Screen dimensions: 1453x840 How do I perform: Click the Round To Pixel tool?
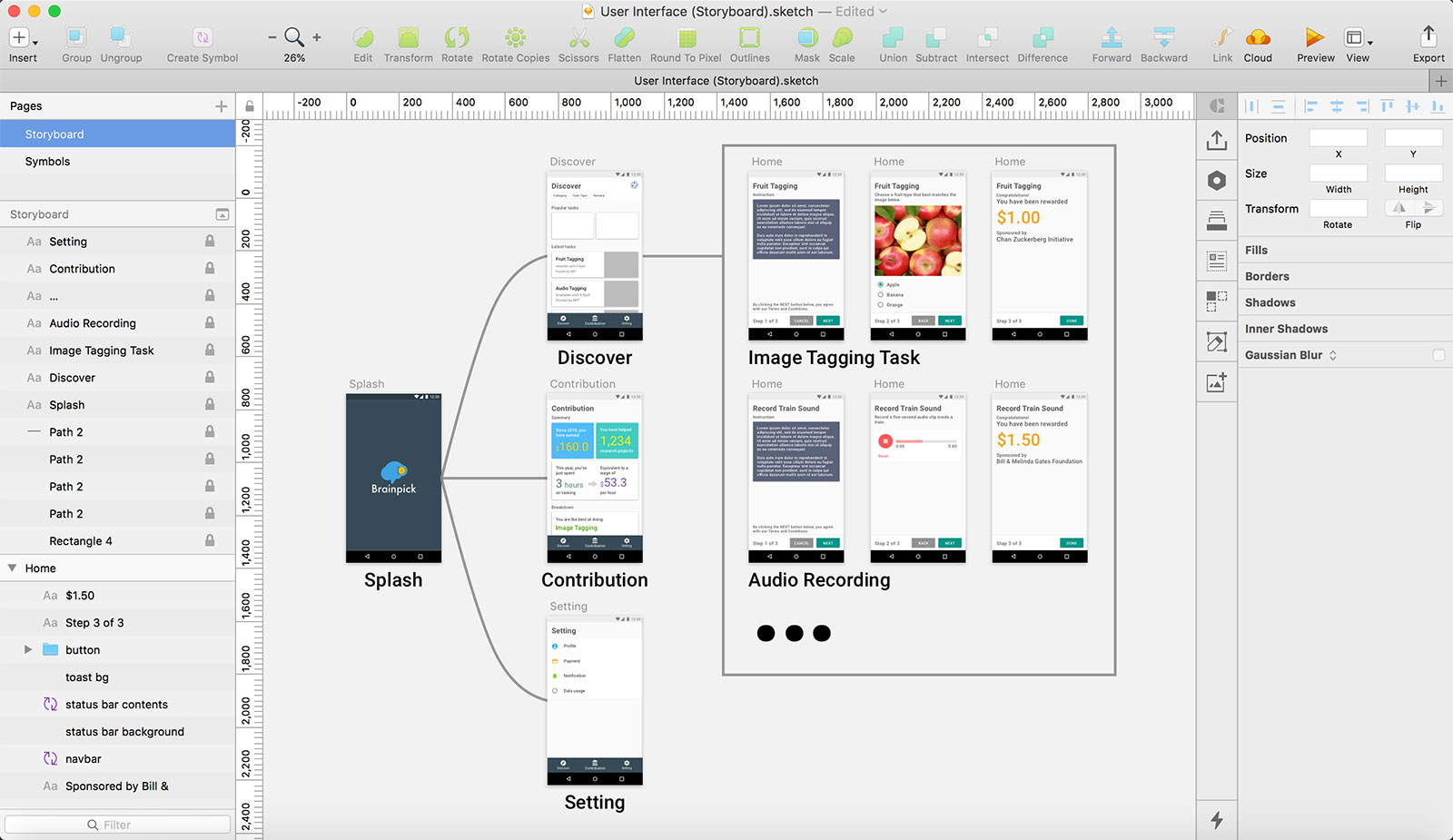(687, 37)
